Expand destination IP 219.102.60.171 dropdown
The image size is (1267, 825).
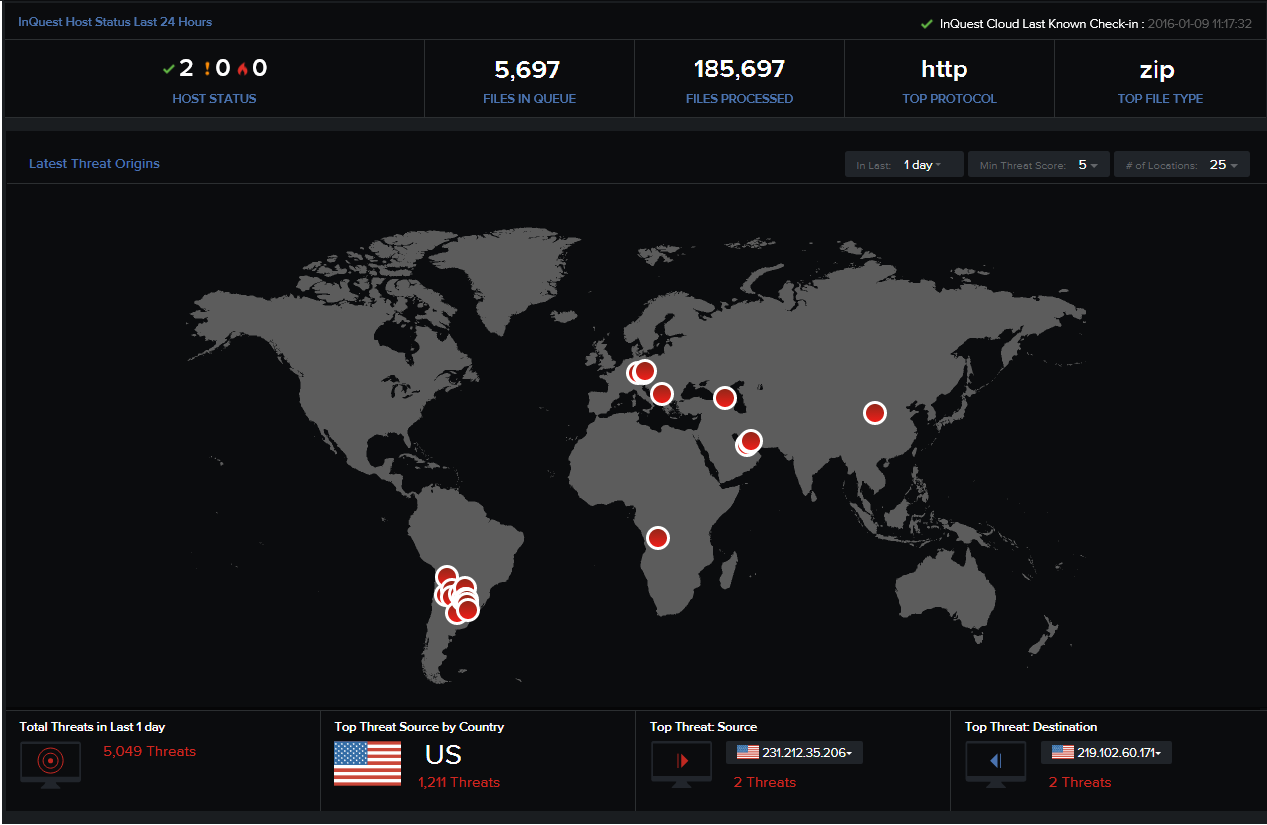click(1106, 753)
